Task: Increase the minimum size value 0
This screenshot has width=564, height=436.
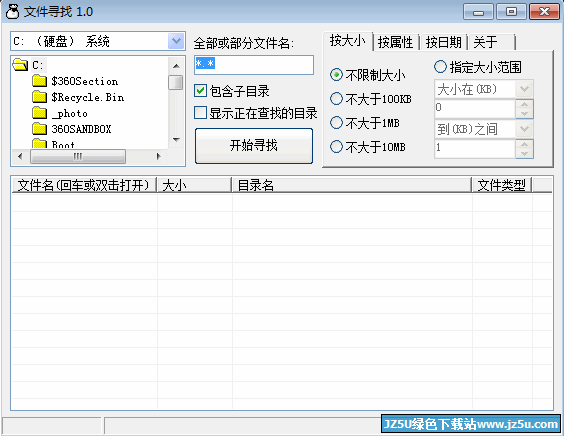Action: click(524, 104)
